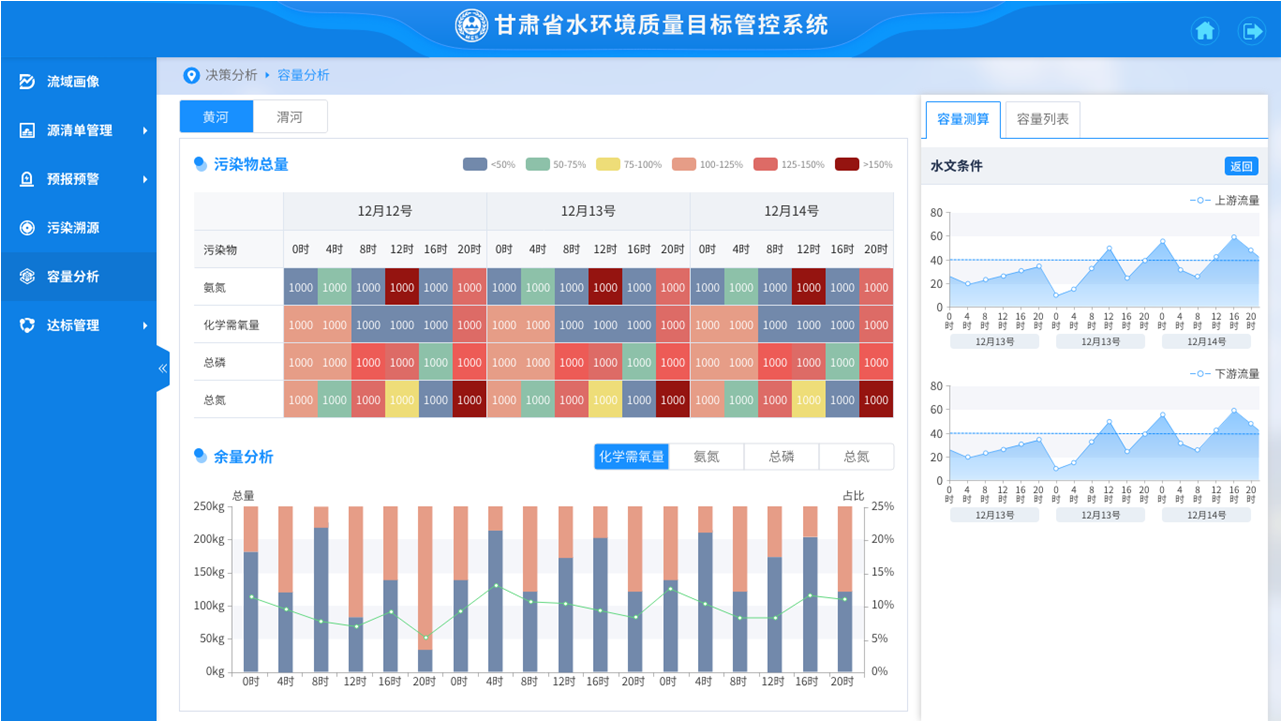Click the 容量分析 sidebar icon
The width and height of the screenshot is (1282, 722).
(x=27, y=277)
